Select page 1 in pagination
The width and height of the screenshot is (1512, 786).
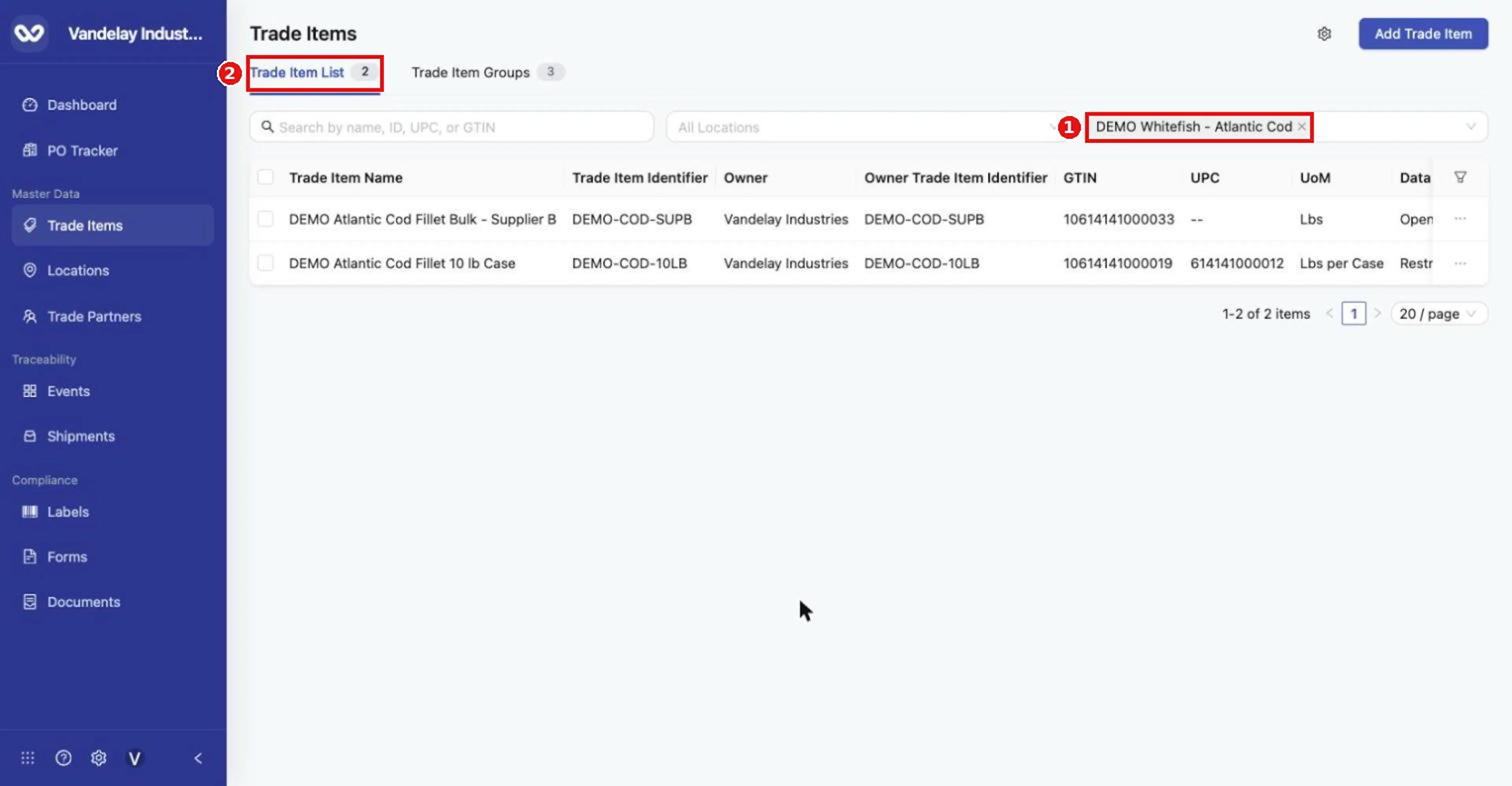(1354, 313)
